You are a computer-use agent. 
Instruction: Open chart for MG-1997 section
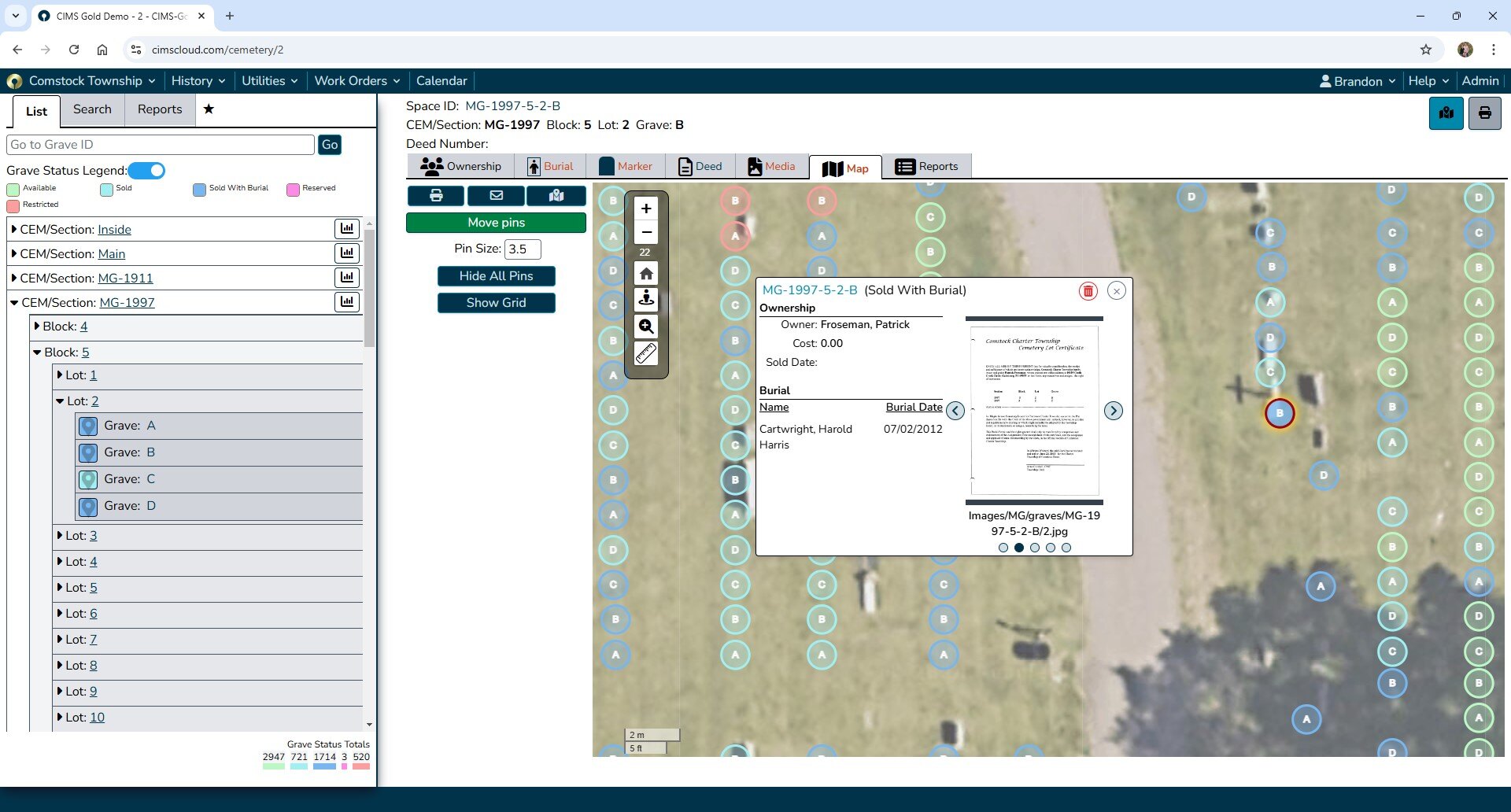pyautogui.click(x=347, y=302)
